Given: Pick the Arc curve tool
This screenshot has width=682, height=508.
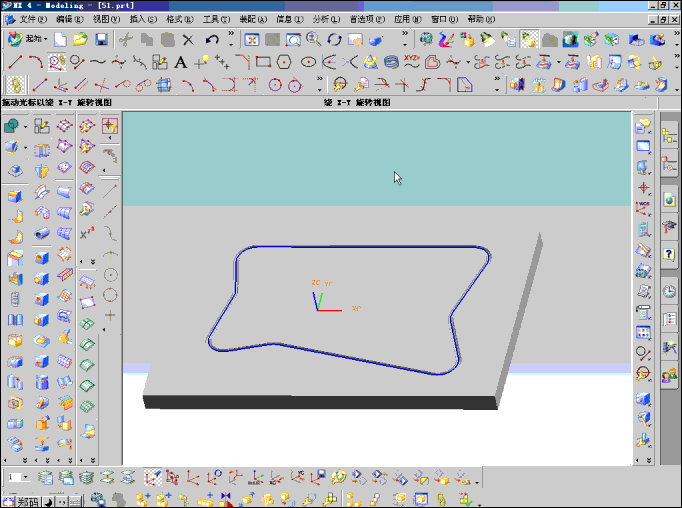Looking at the screenshot, I should [36, 62].
